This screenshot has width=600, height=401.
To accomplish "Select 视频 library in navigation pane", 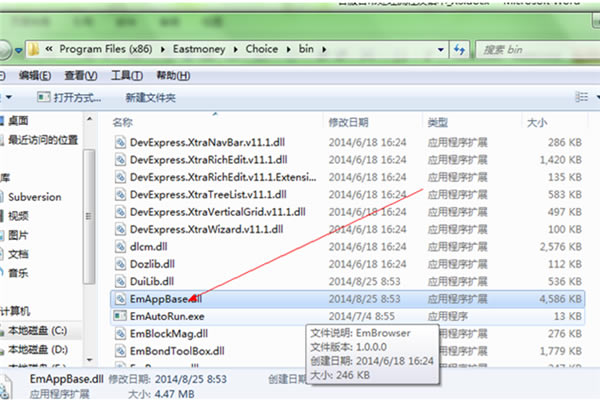I will 18,216.
